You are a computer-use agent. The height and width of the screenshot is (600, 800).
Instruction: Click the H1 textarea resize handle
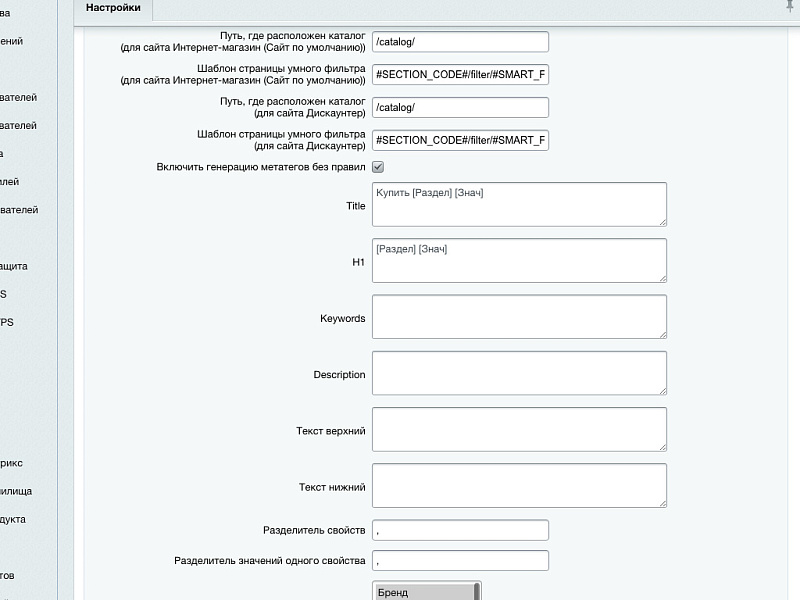coord(661,277)
